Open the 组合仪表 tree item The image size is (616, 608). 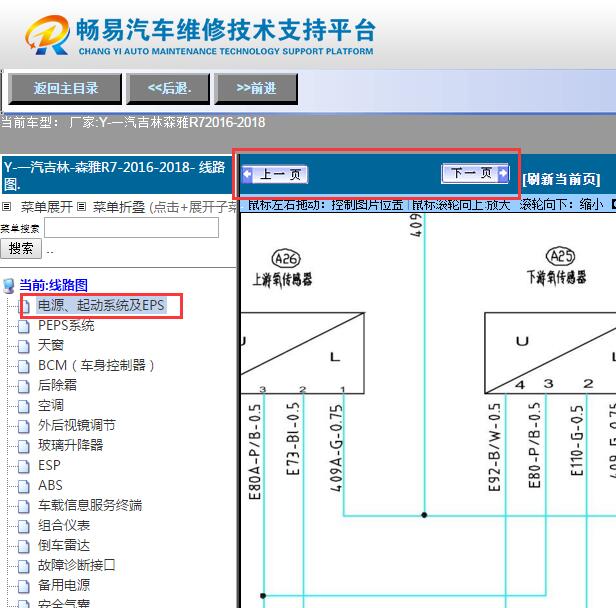(x=64, y=526)
